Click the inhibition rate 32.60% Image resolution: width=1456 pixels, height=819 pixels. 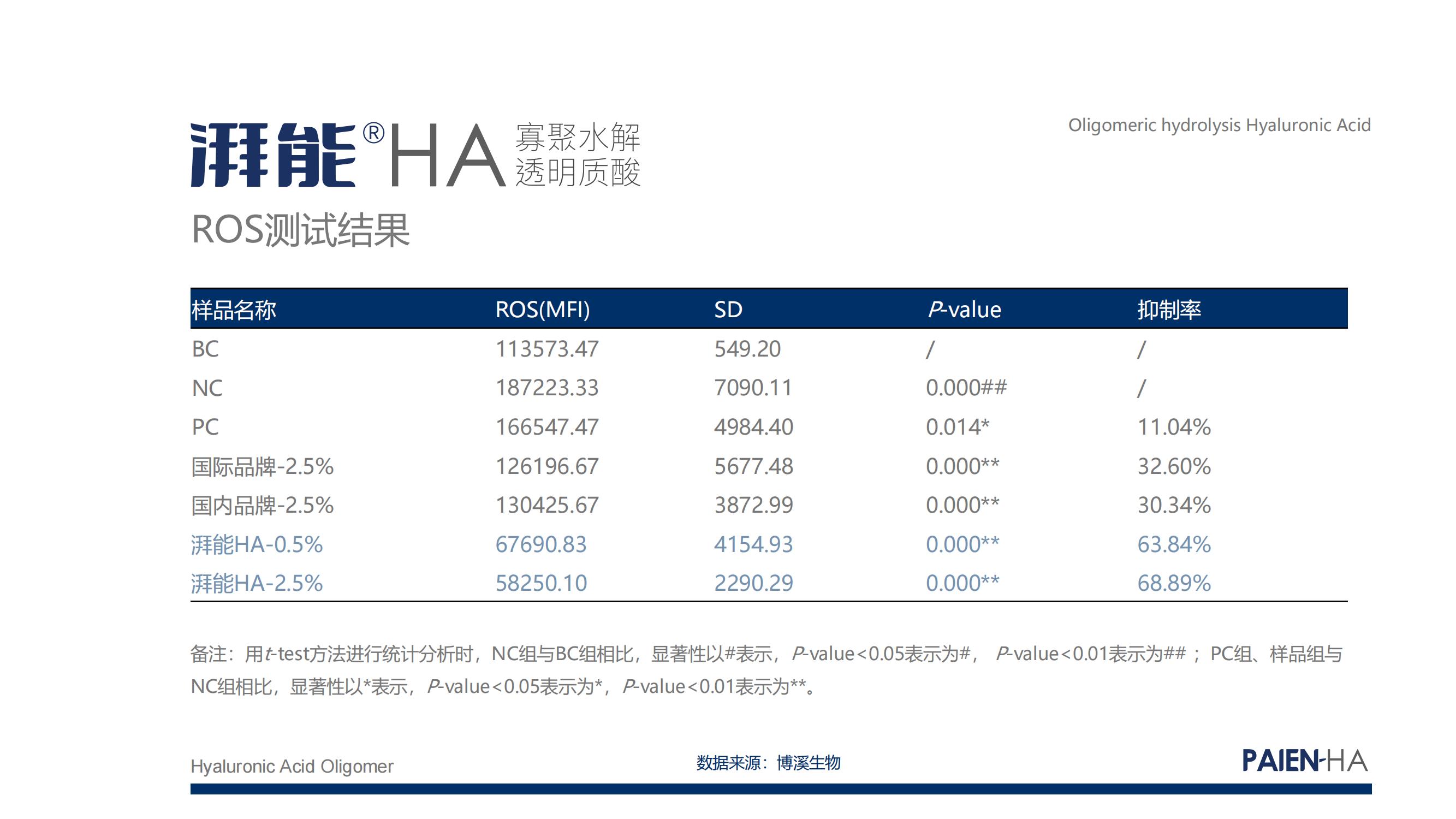[x=1174, y=466]
